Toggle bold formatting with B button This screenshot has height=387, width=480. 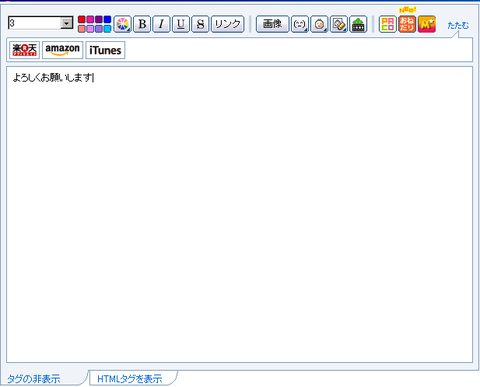(x=142, y=24)
